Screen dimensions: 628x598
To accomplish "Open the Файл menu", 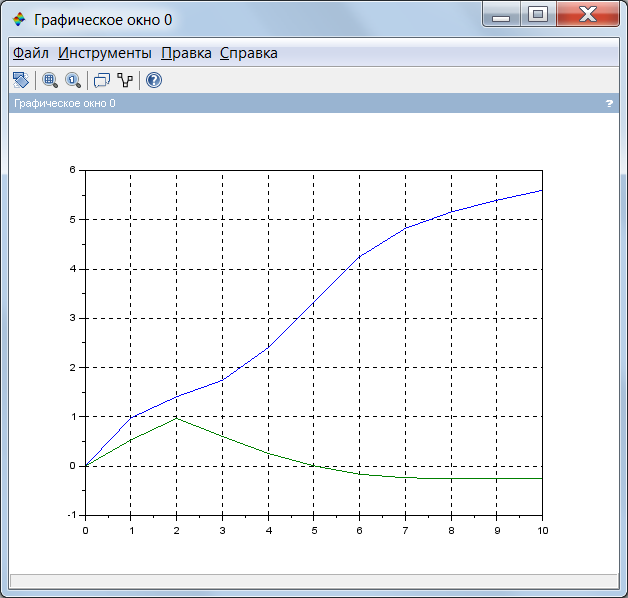I will point(30,53).
